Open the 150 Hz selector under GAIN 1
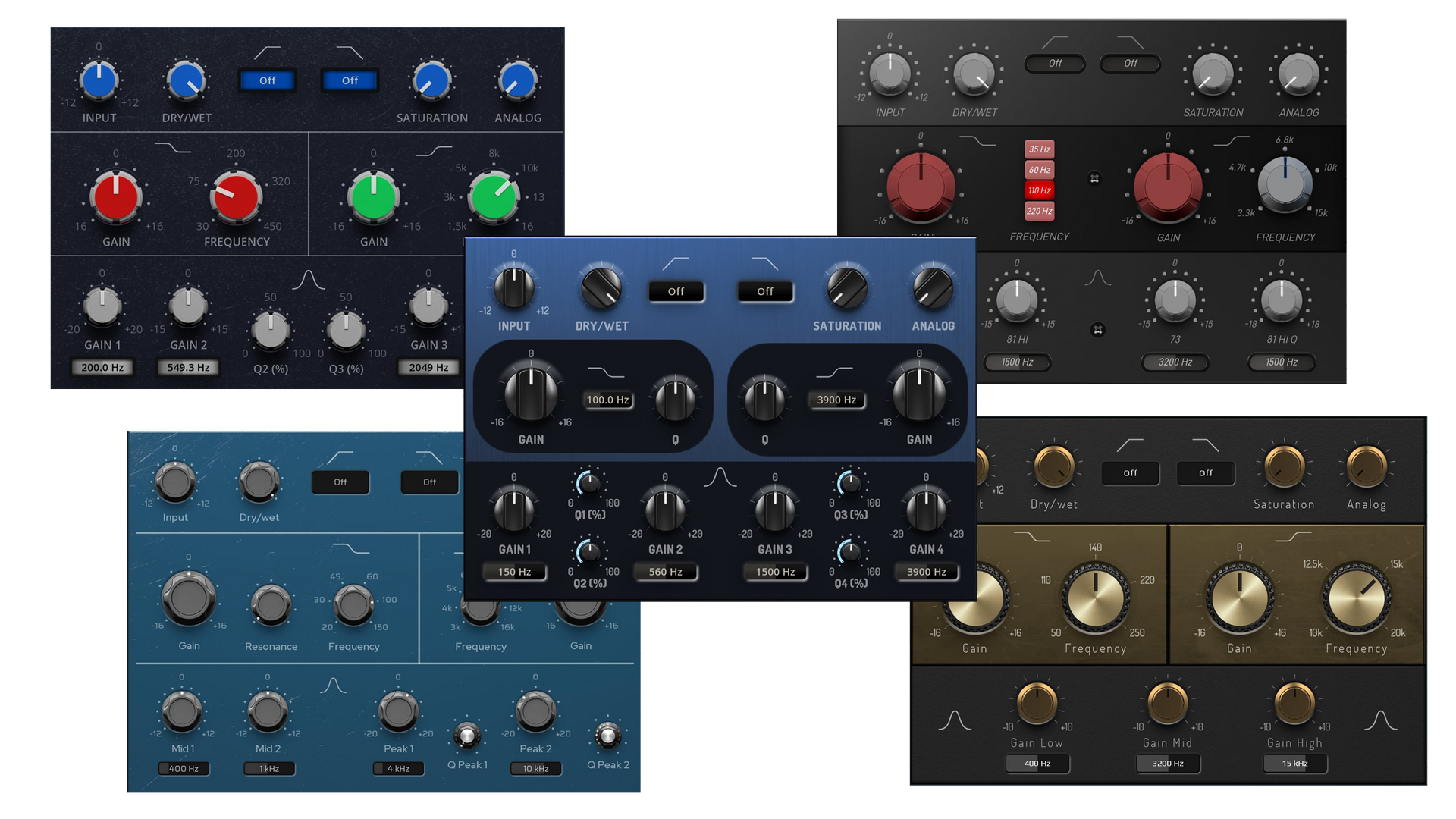Viewport: 1456px width, 819px height. tap(514, 572)
